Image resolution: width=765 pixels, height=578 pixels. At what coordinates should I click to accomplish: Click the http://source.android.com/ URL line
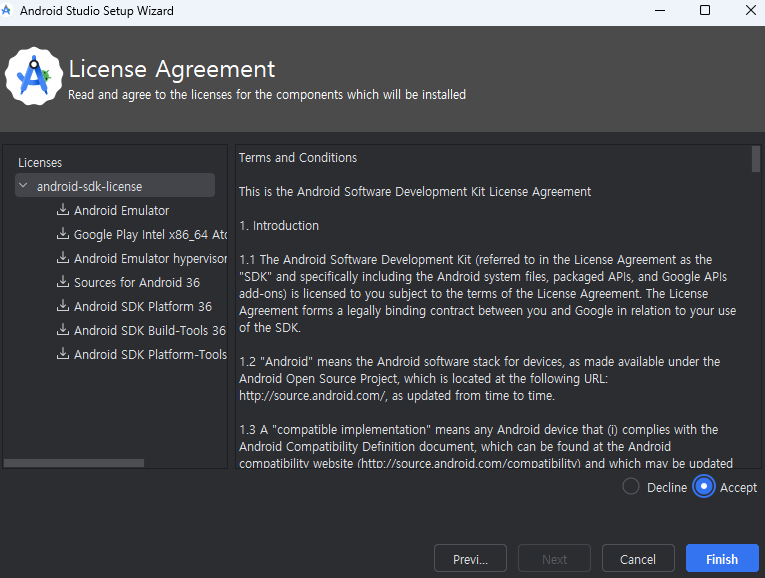pyautogui.click(x=397, y=396)
